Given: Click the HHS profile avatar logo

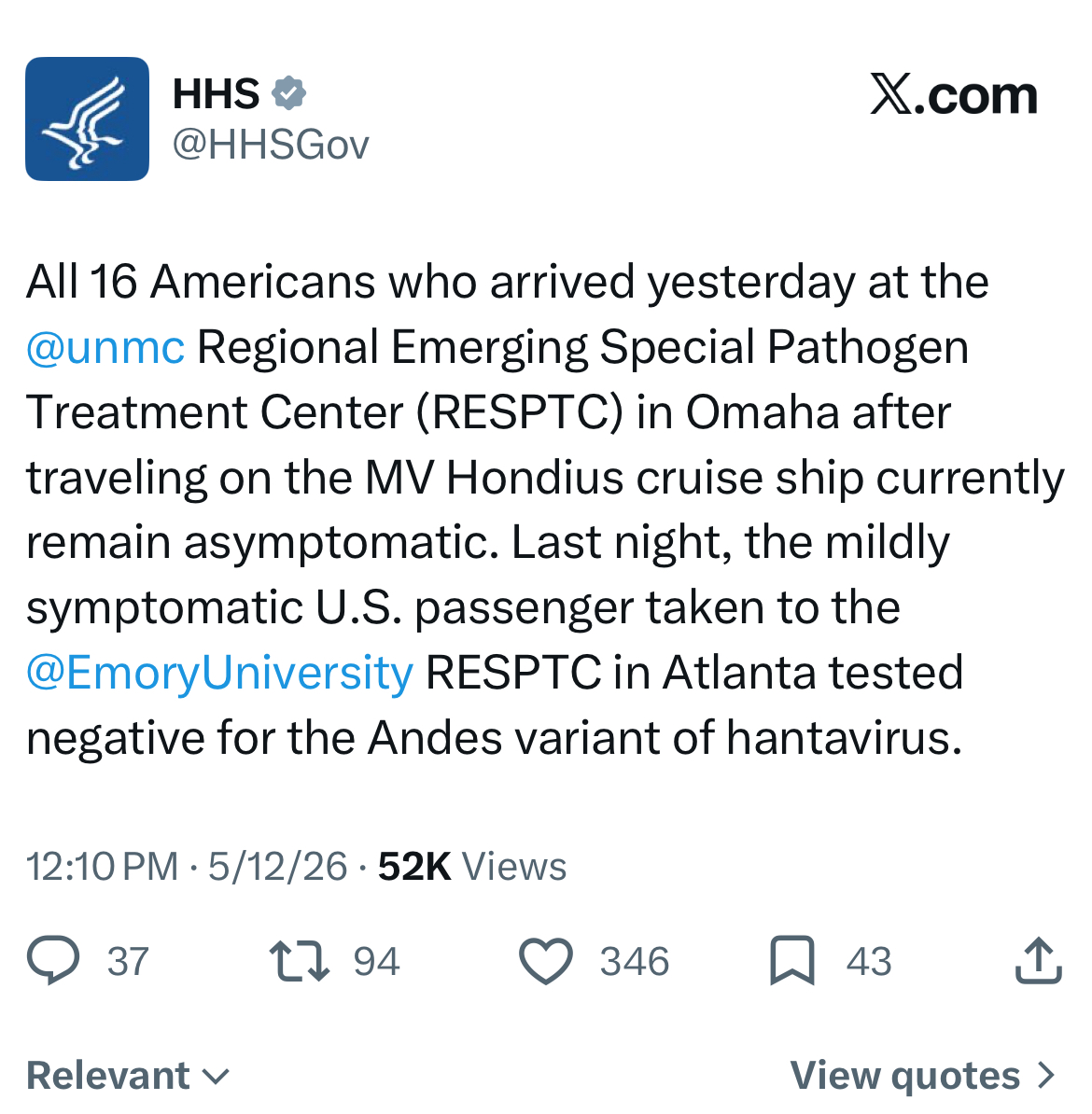Looking at the screenshot, I should [x=87, y=118].
